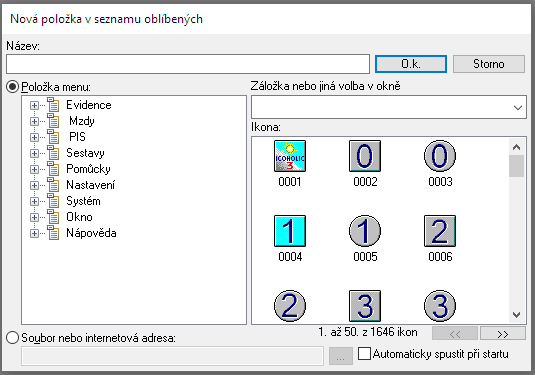Go to previous icon page with << button
The width and height of the screenshot is (535, 375).
[455, 334]
